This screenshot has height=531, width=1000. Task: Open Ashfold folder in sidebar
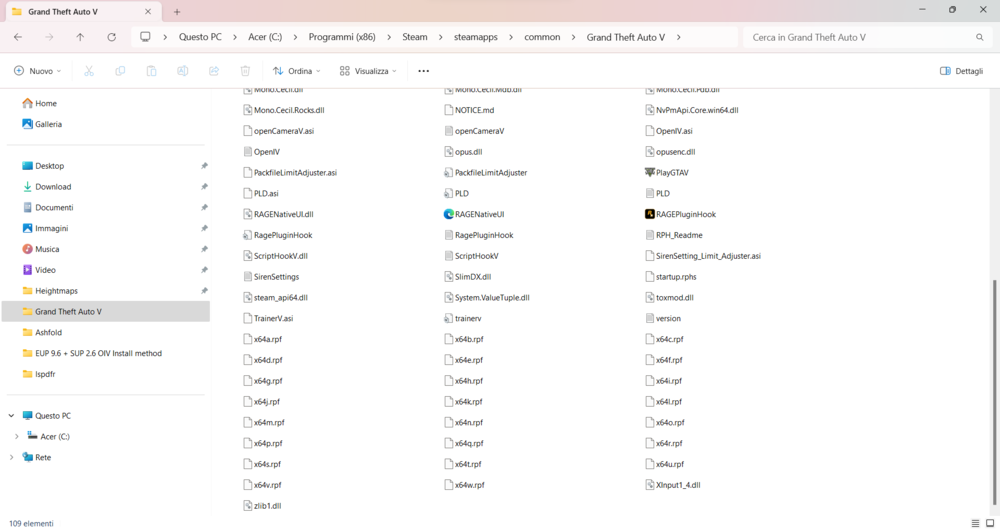pos(42,332)
